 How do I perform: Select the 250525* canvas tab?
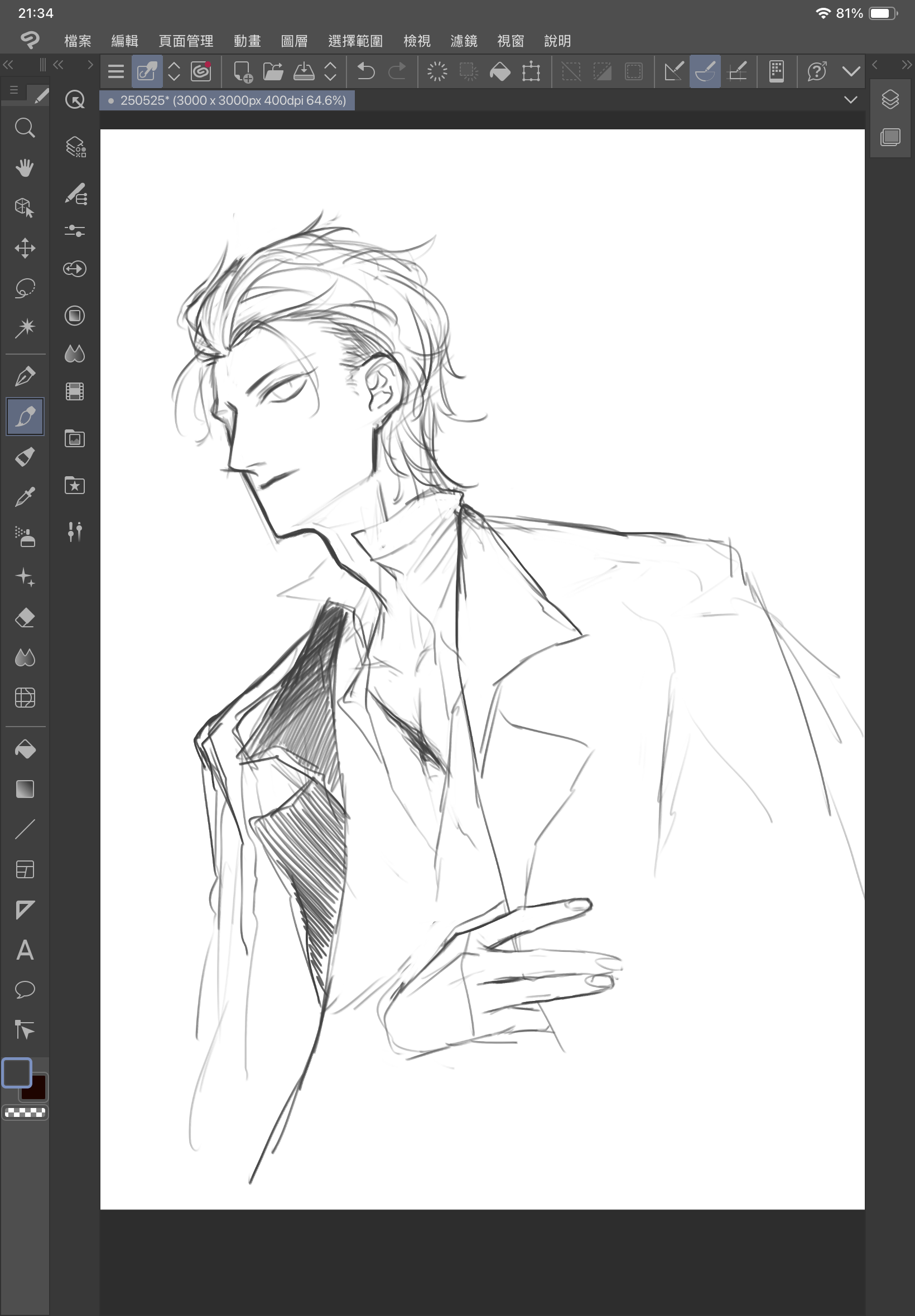point(227,100)
